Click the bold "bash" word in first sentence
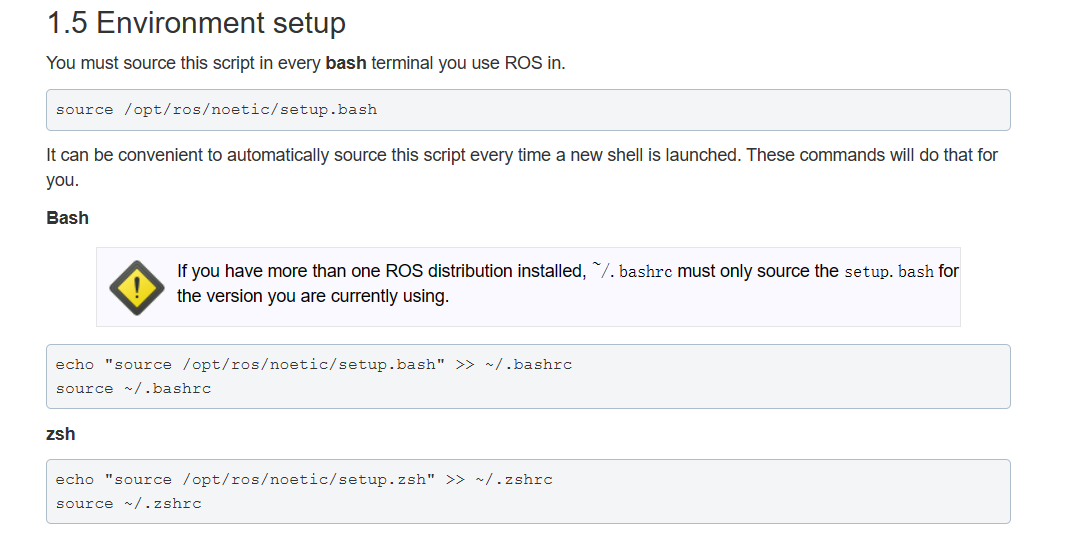The width and height of the screenshot is (1081, 544). coord(348,63)
